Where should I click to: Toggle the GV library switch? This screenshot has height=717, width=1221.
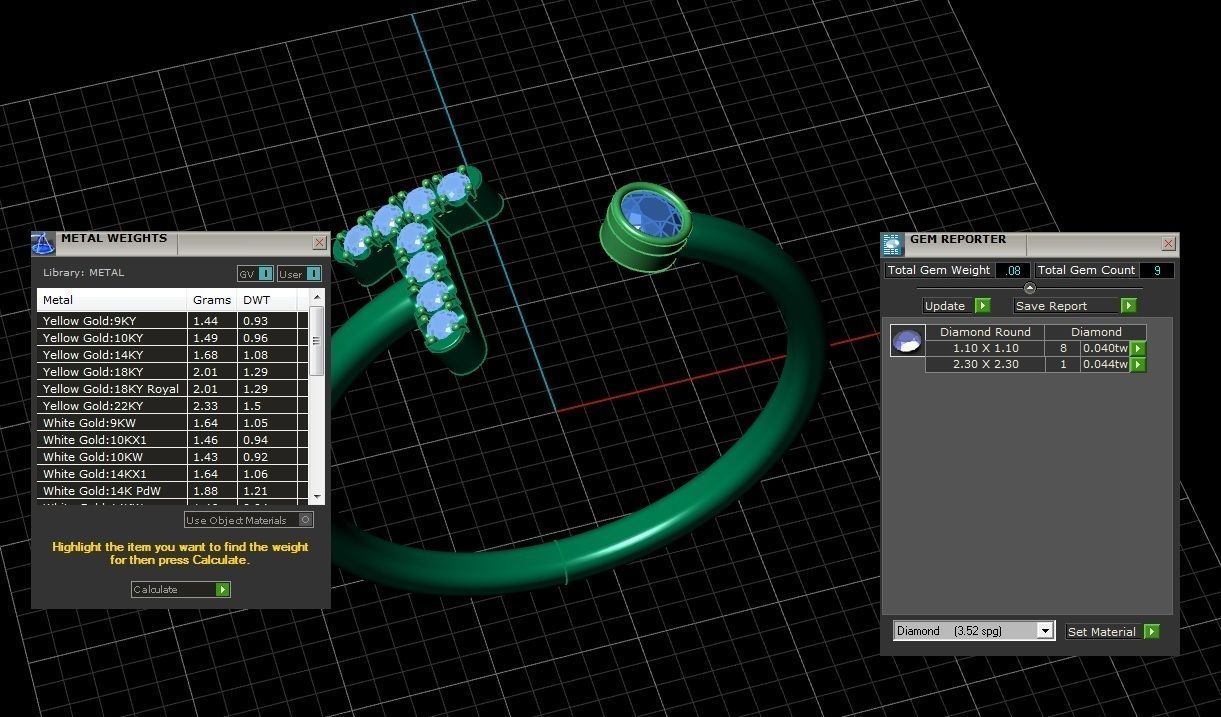click(255, 274)
